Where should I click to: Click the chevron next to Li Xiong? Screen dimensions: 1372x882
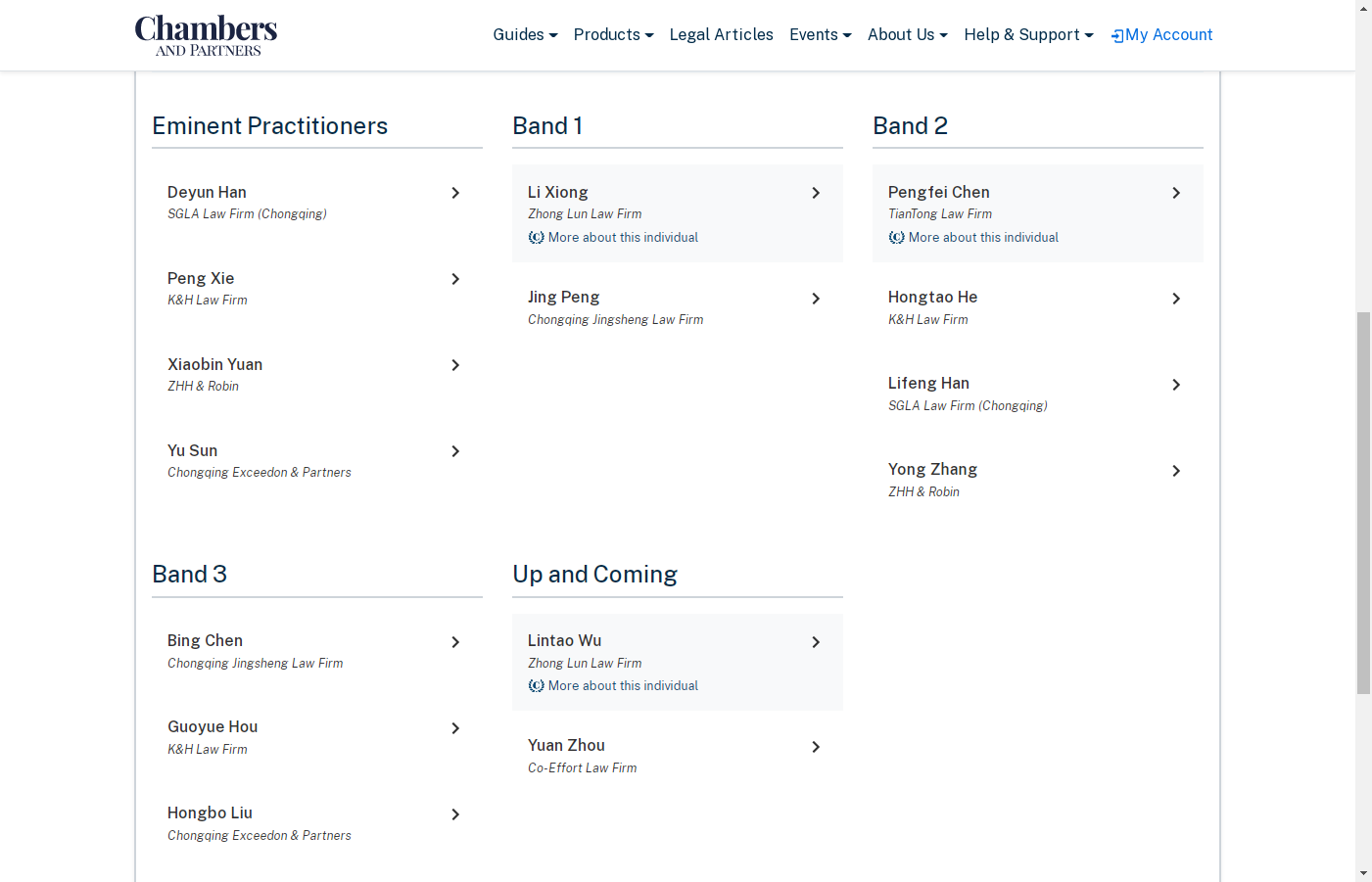pyautogui.click(x=816, y=193)
